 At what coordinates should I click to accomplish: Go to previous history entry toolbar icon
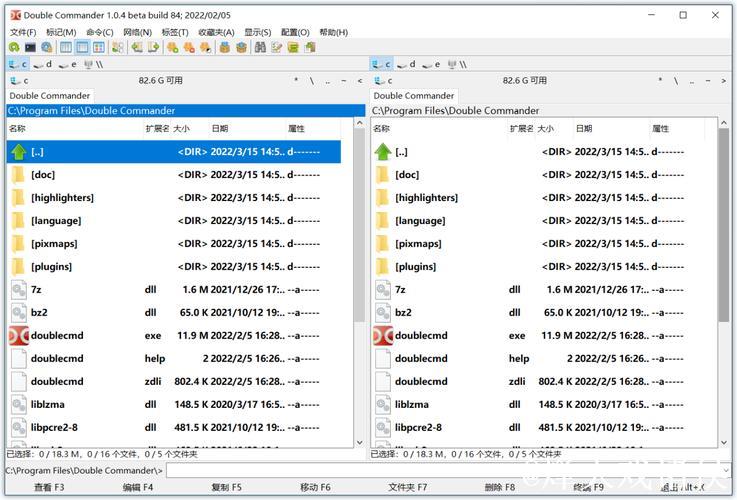click(x=137, y=47)
